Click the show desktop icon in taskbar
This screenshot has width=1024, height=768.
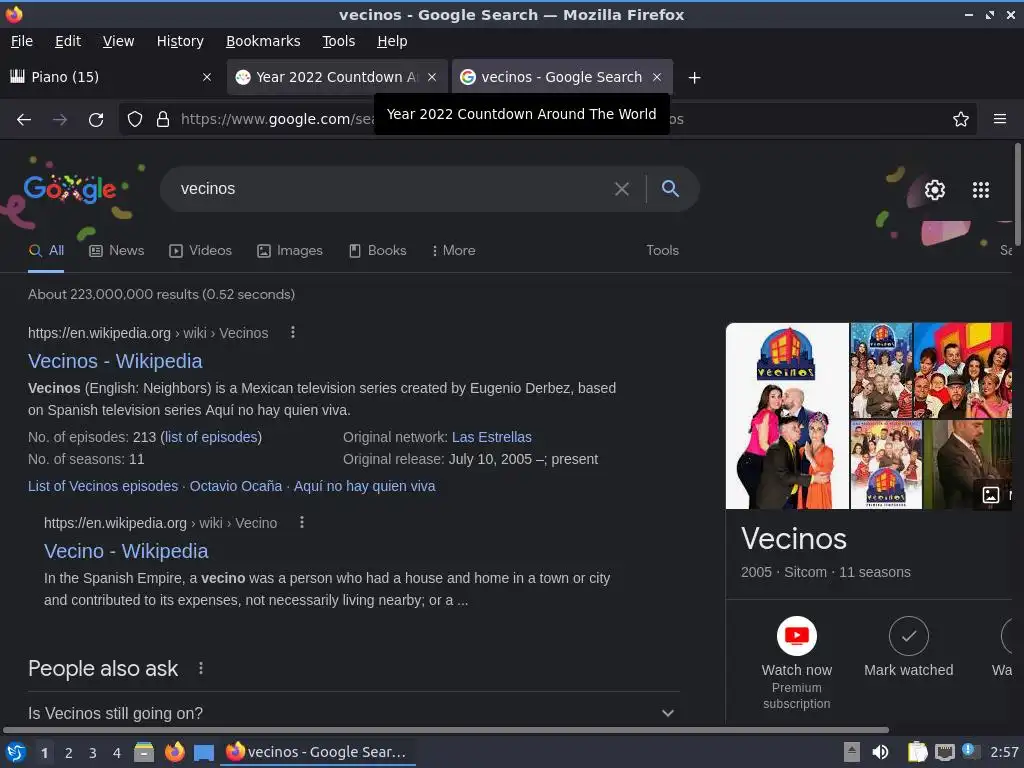tap(204, 753)
